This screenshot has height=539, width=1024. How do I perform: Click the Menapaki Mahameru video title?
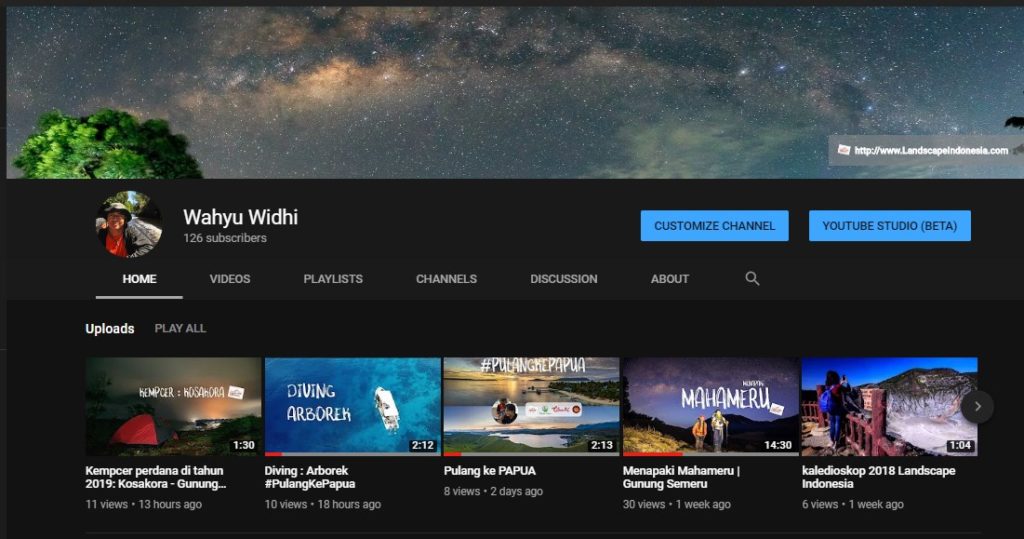(687, 477)
